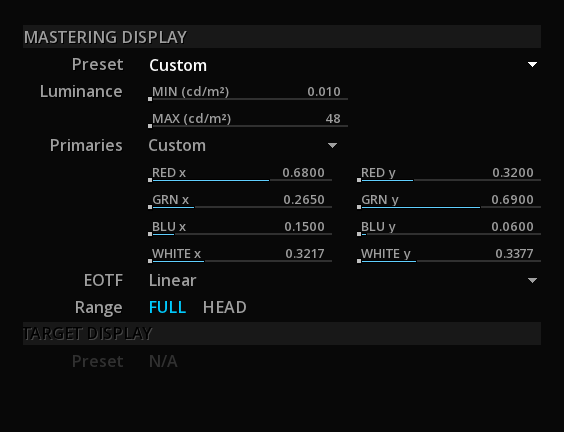This screenshot has height=432, width=564.
Task: Click the TARGET DISPLAY section header
Action: 282,333
